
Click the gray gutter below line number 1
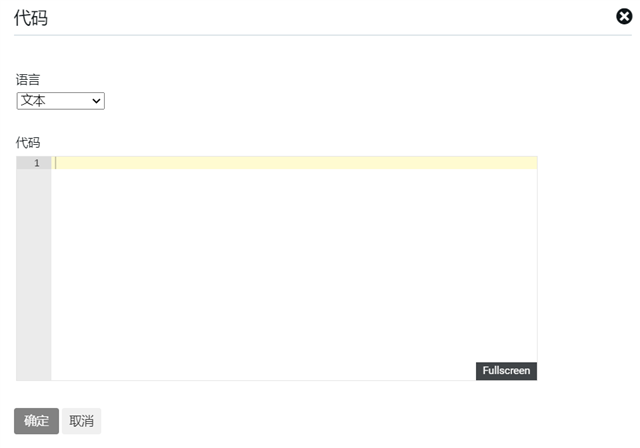(33, 270)
